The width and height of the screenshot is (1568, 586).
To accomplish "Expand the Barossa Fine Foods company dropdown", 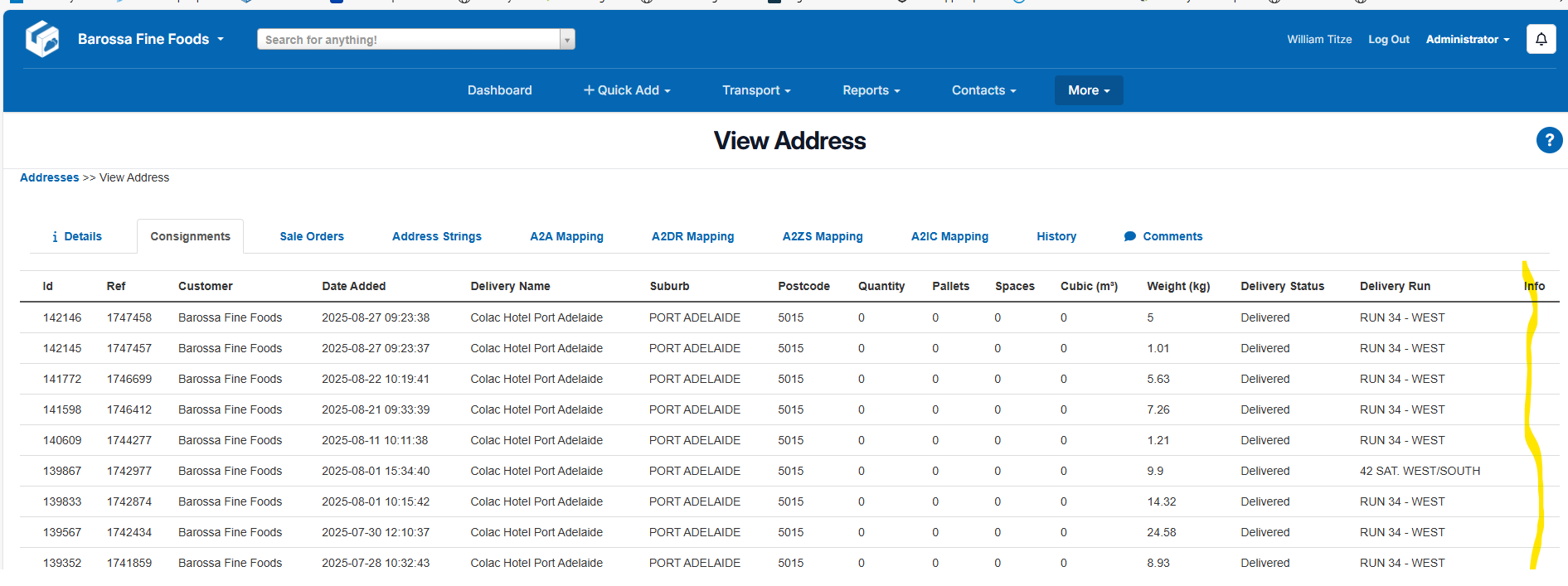I will coord(151,39).
